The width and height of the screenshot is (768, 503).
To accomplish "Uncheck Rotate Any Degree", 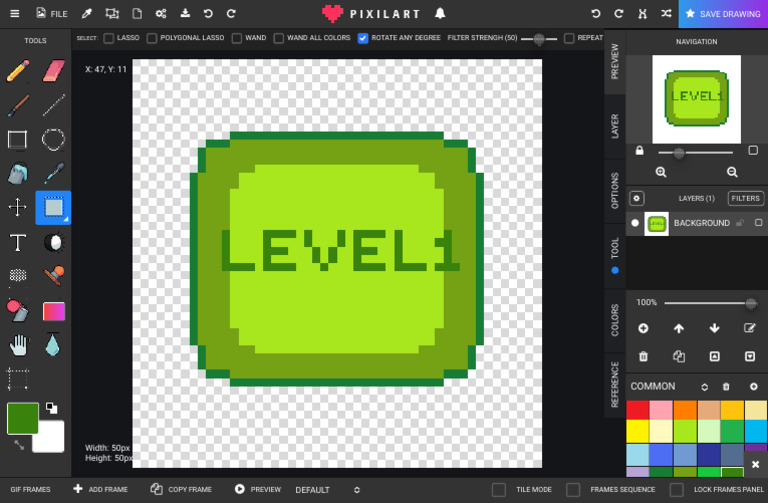I will tap(363, 38).
